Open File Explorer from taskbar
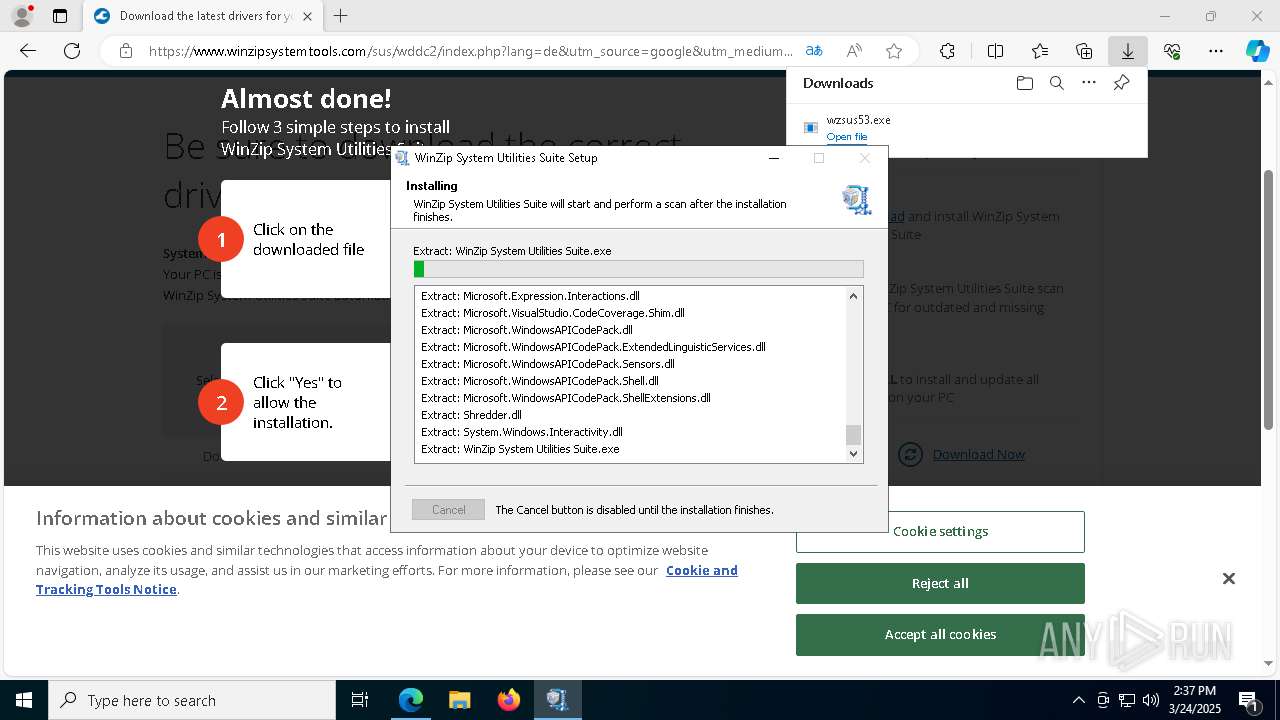 coord(459,700)
